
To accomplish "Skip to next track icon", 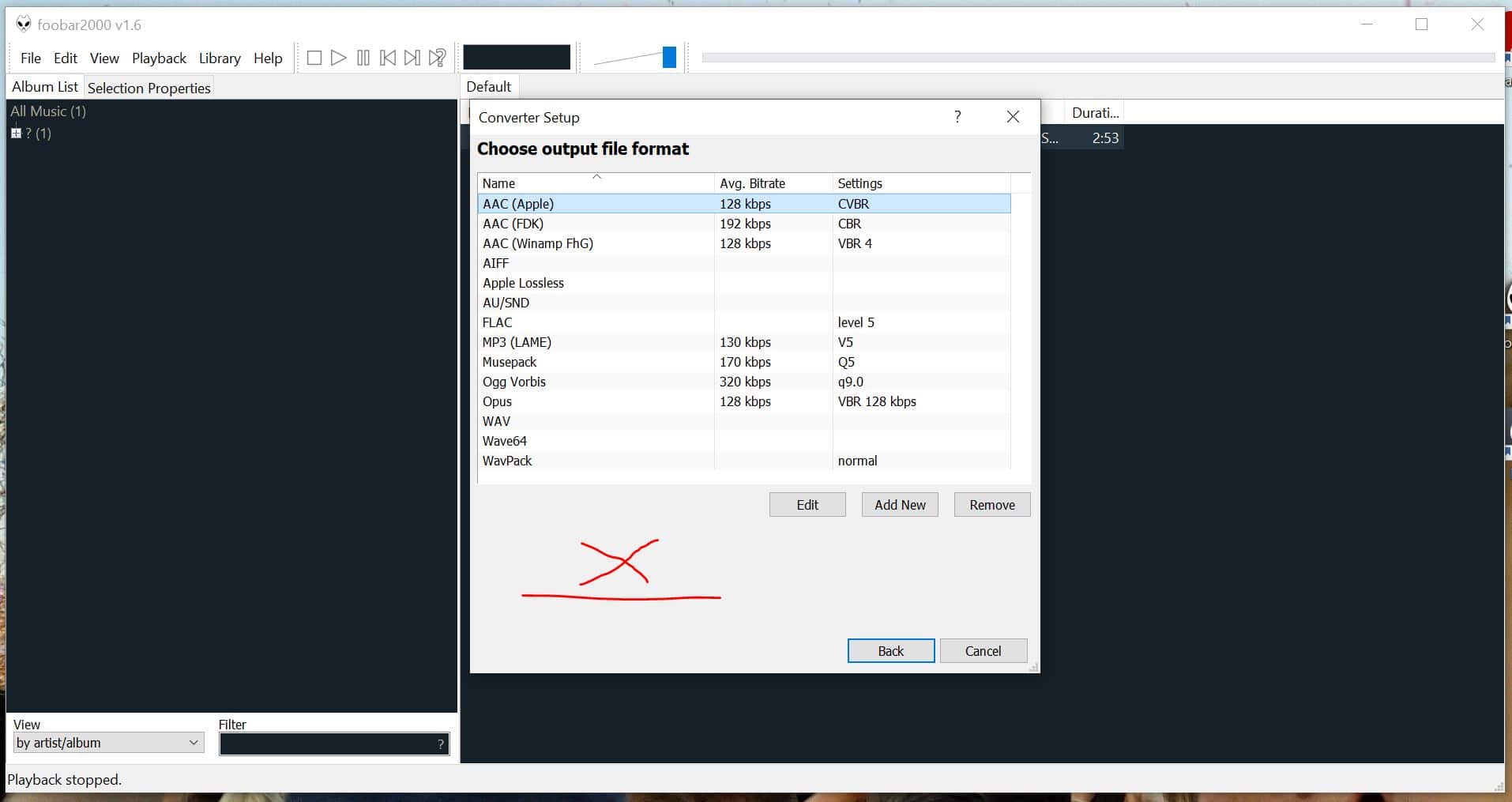I will pyautogui.click(x=412, y=58).
